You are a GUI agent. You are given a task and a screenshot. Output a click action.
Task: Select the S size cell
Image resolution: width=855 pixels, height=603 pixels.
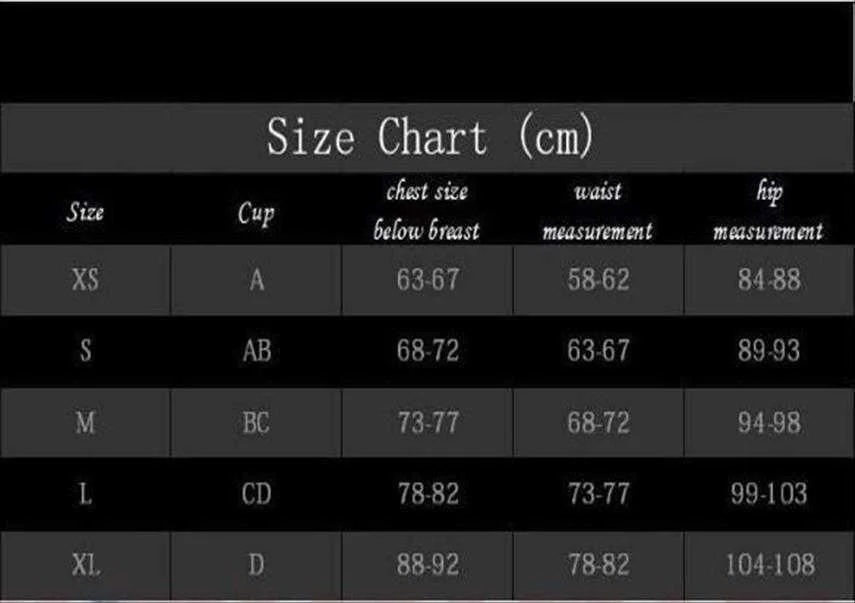pos(86,351)
